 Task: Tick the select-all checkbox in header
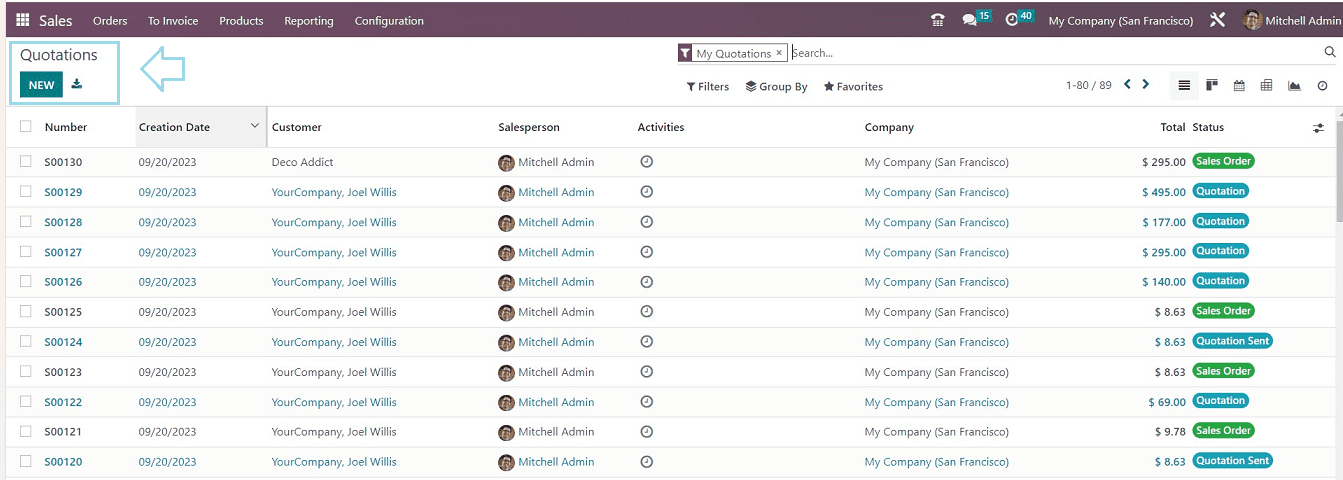point(25,127)
